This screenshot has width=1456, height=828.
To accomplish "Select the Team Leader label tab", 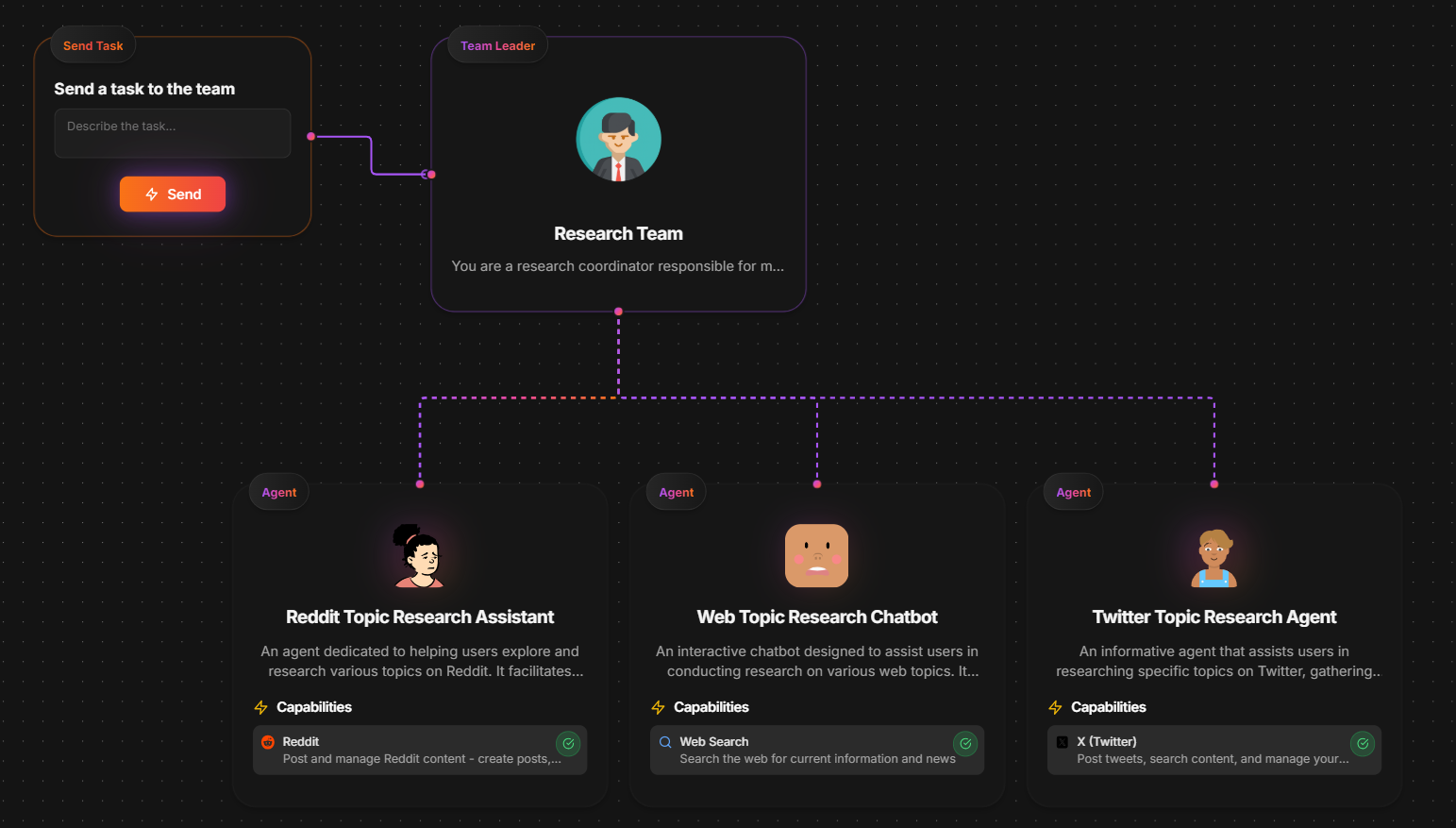I will pyautogui.click(x=497, y=46).
